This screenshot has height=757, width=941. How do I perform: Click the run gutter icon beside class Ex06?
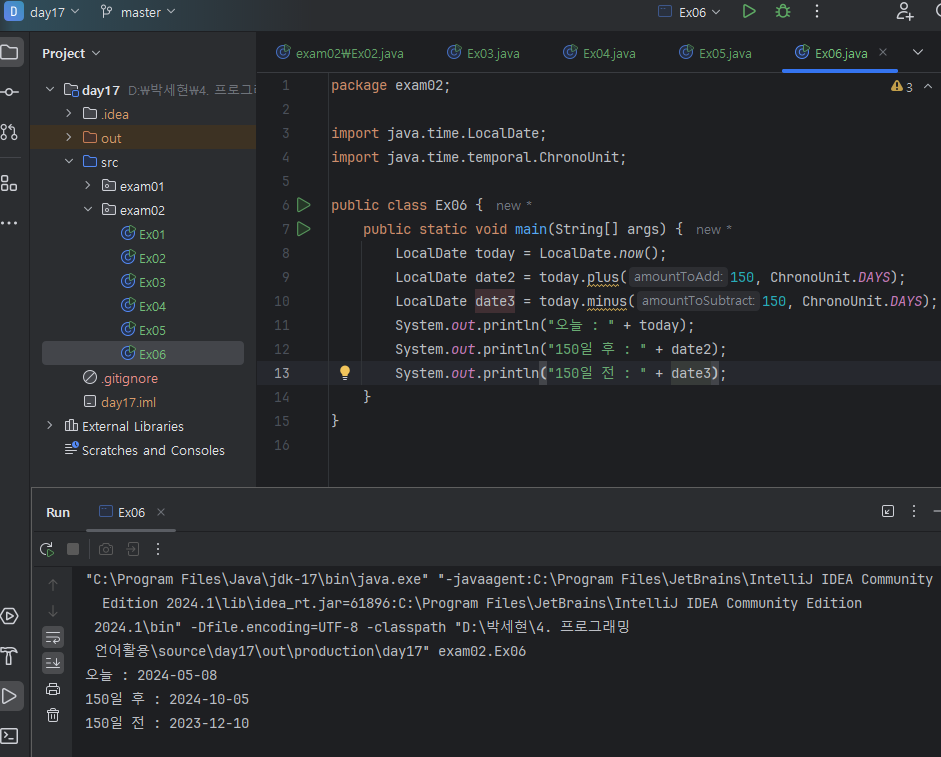[x=304, y=205]
